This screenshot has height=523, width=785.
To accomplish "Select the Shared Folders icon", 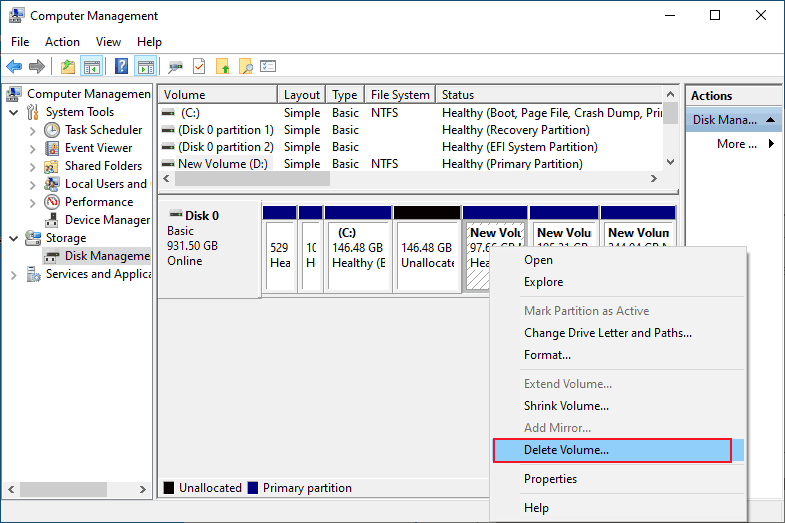I will pos(52,166).
